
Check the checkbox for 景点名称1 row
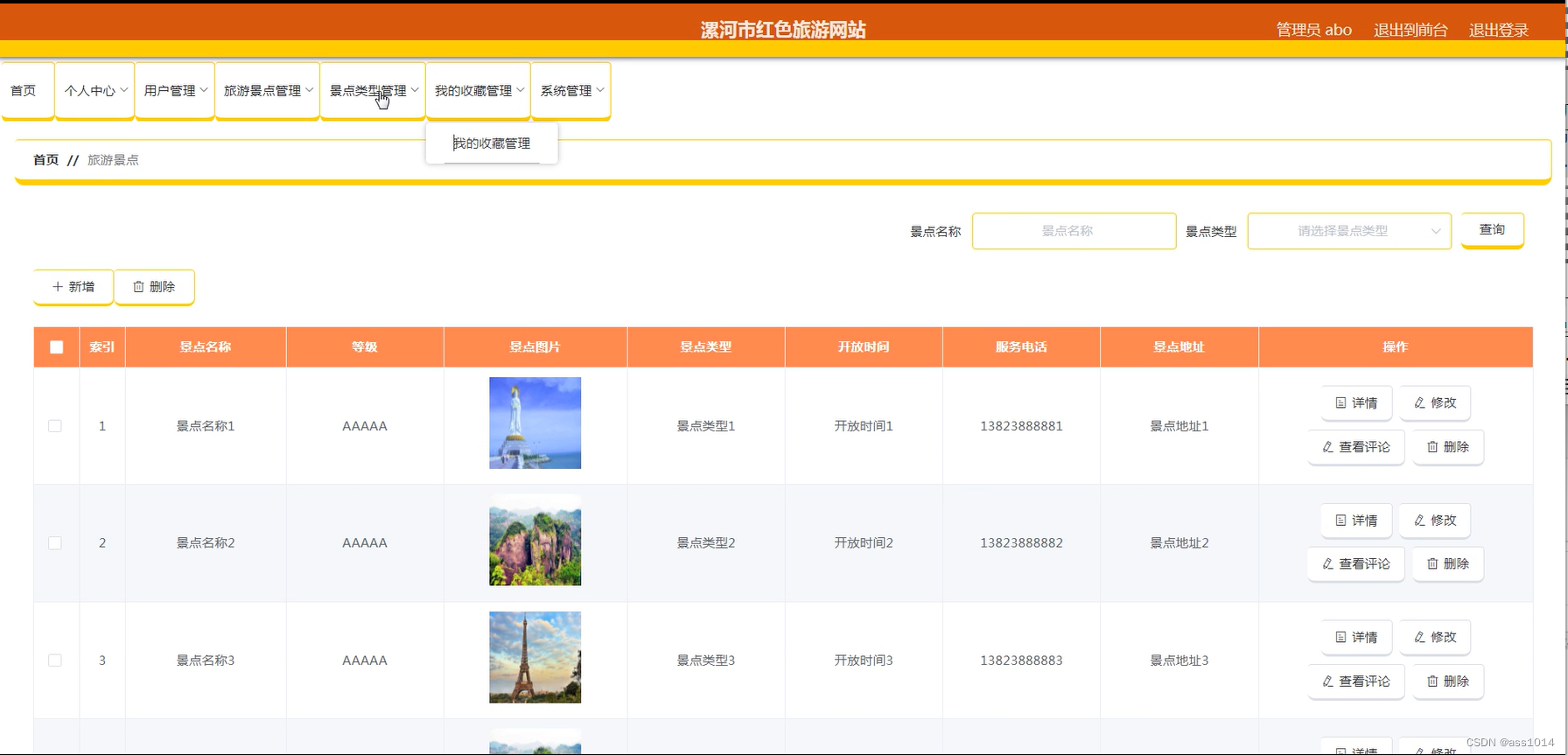tap(55, 426)
